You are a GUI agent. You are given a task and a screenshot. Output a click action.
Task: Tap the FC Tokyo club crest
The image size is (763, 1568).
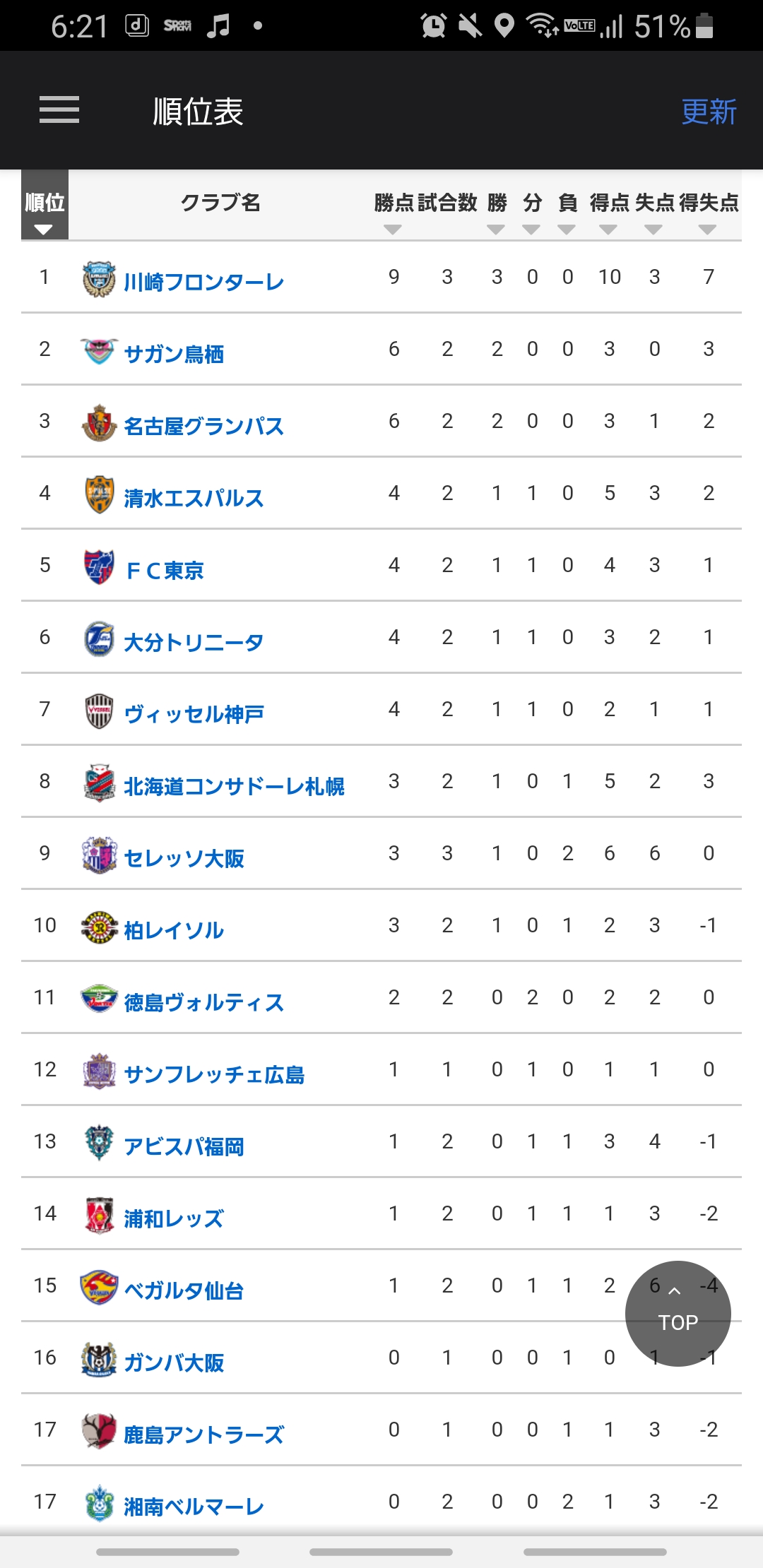(x=99, y=566)
